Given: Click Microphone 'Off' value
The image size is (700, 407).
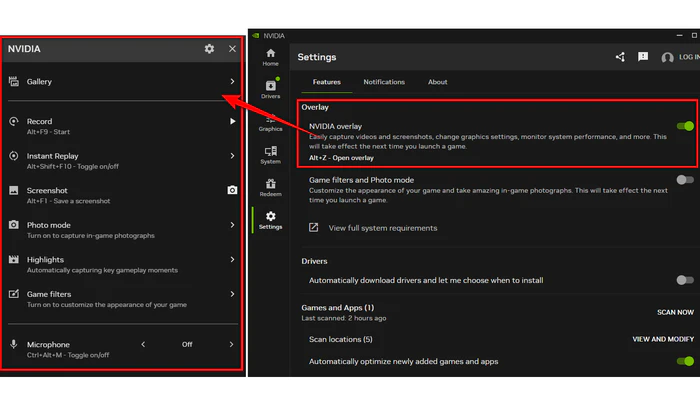Looking at the screenshot, I should click(187, 344).
